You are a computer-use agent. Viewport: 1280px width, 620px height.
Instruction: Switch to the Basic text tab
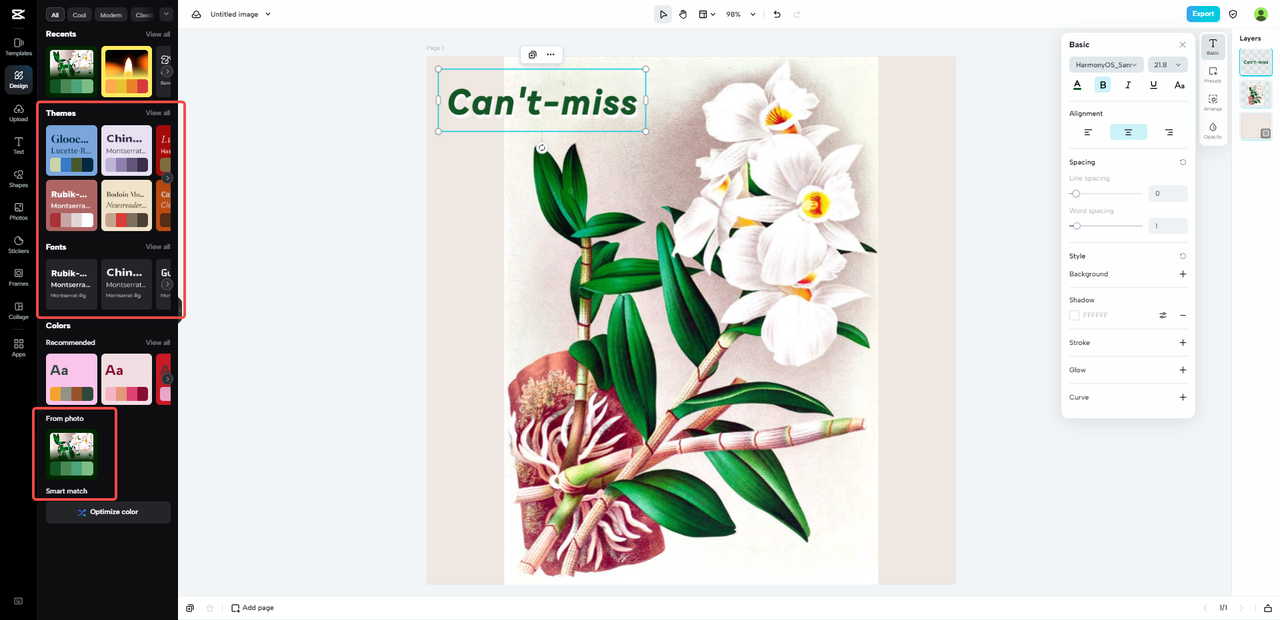(1213, 47)
